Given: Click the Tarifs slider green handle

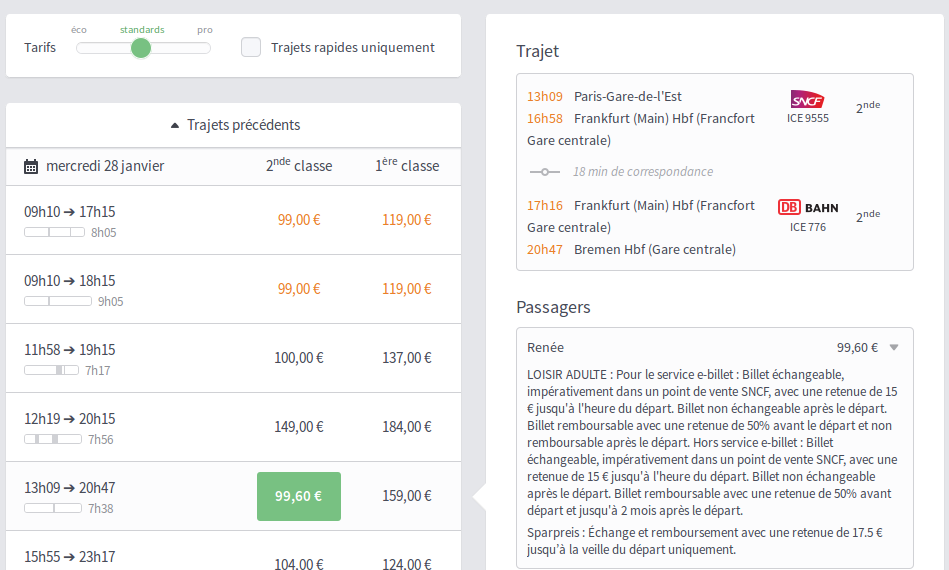Looking at the screenshot, I should [x=141, y=48].
